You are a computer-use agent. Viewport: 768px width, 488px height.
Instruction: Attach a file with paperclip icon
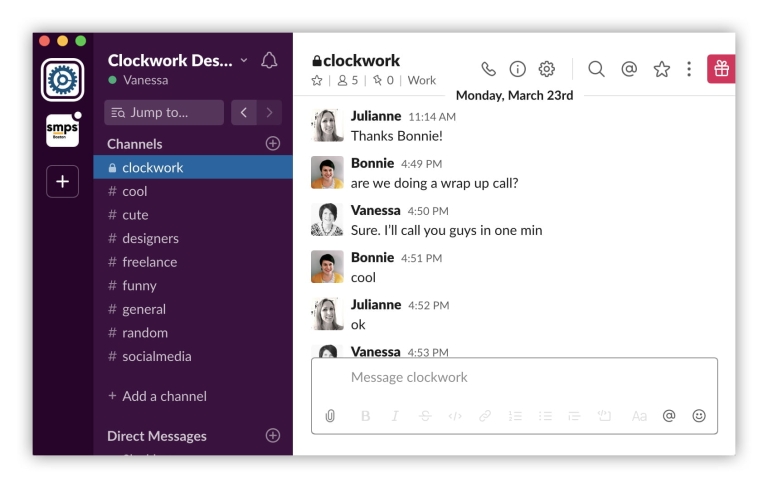(330, 416)
